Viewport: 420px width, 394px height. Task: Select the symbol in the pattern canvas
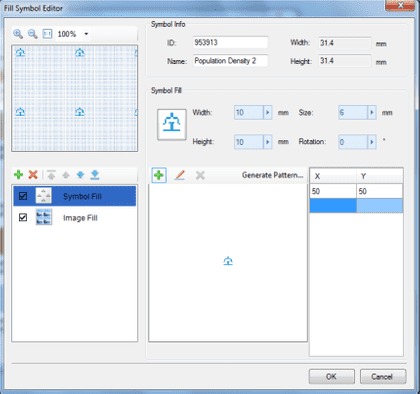pos(228,261)
